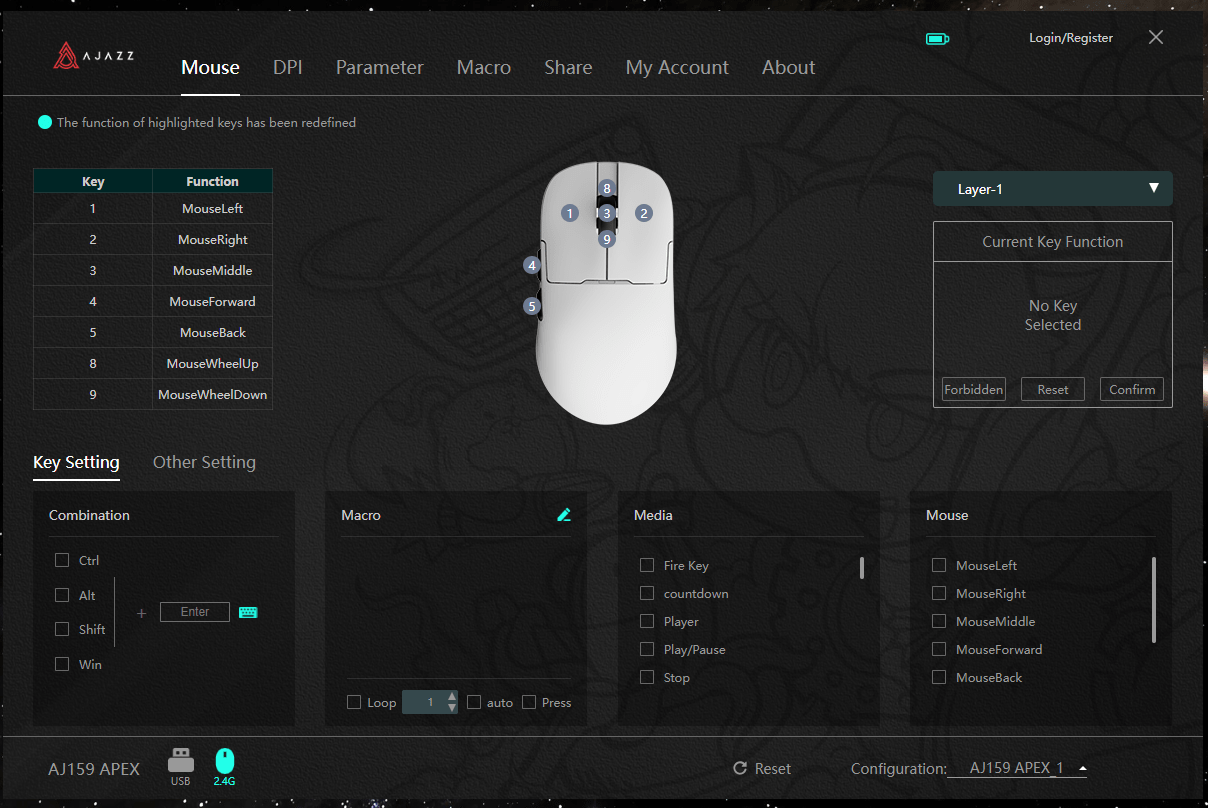The width and height of the screenshot is (1208, 808).
Task: Click mouse button marker 1 on diagram
Action: [570, 213]
